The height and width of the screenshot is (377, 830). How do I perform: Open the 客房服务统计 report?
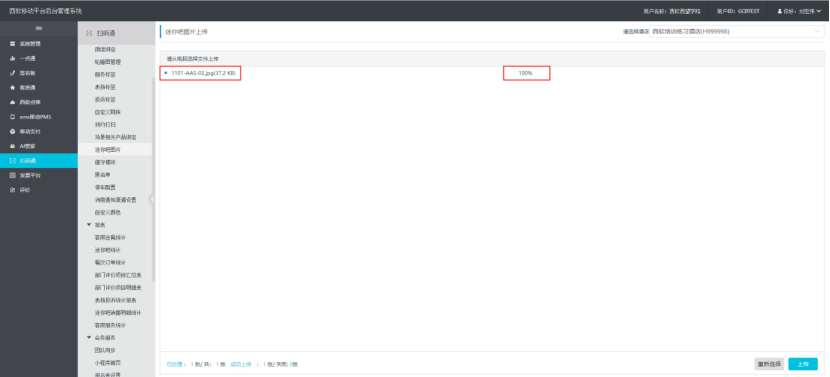tap(110, 325)
